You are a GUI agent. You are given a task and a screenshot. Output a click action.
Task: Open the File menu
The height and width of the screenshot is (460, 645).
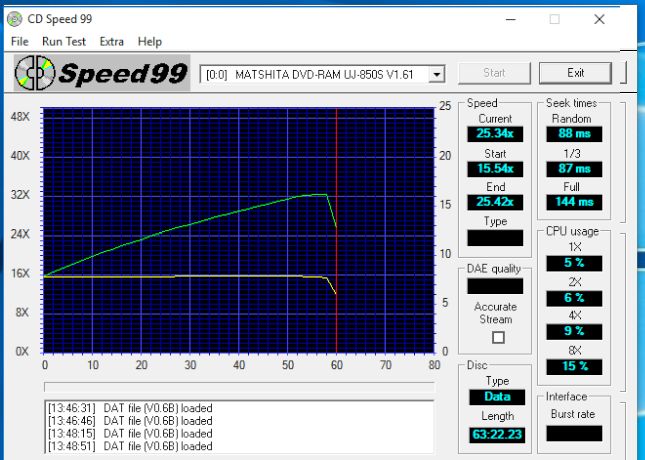tap(20, 42)
